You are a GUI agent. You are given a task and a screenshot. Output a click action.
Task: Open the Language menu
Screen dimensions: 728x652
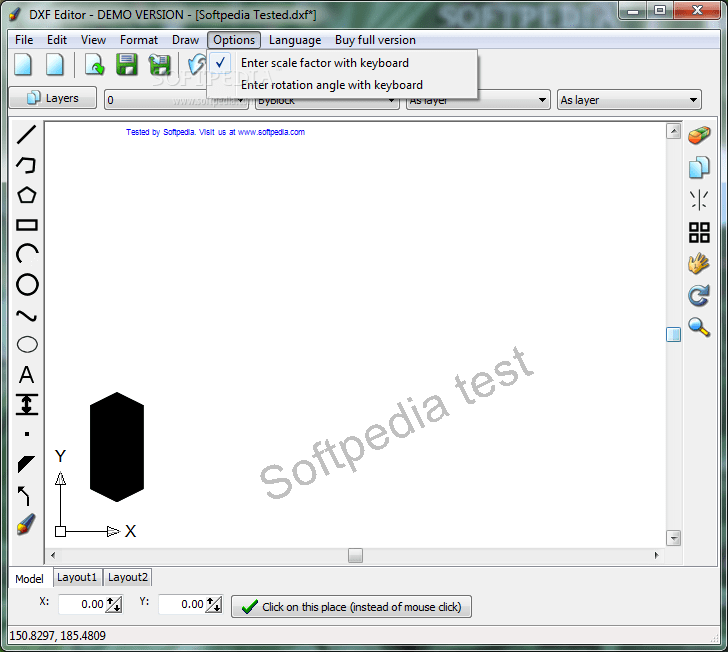point(295,40)
